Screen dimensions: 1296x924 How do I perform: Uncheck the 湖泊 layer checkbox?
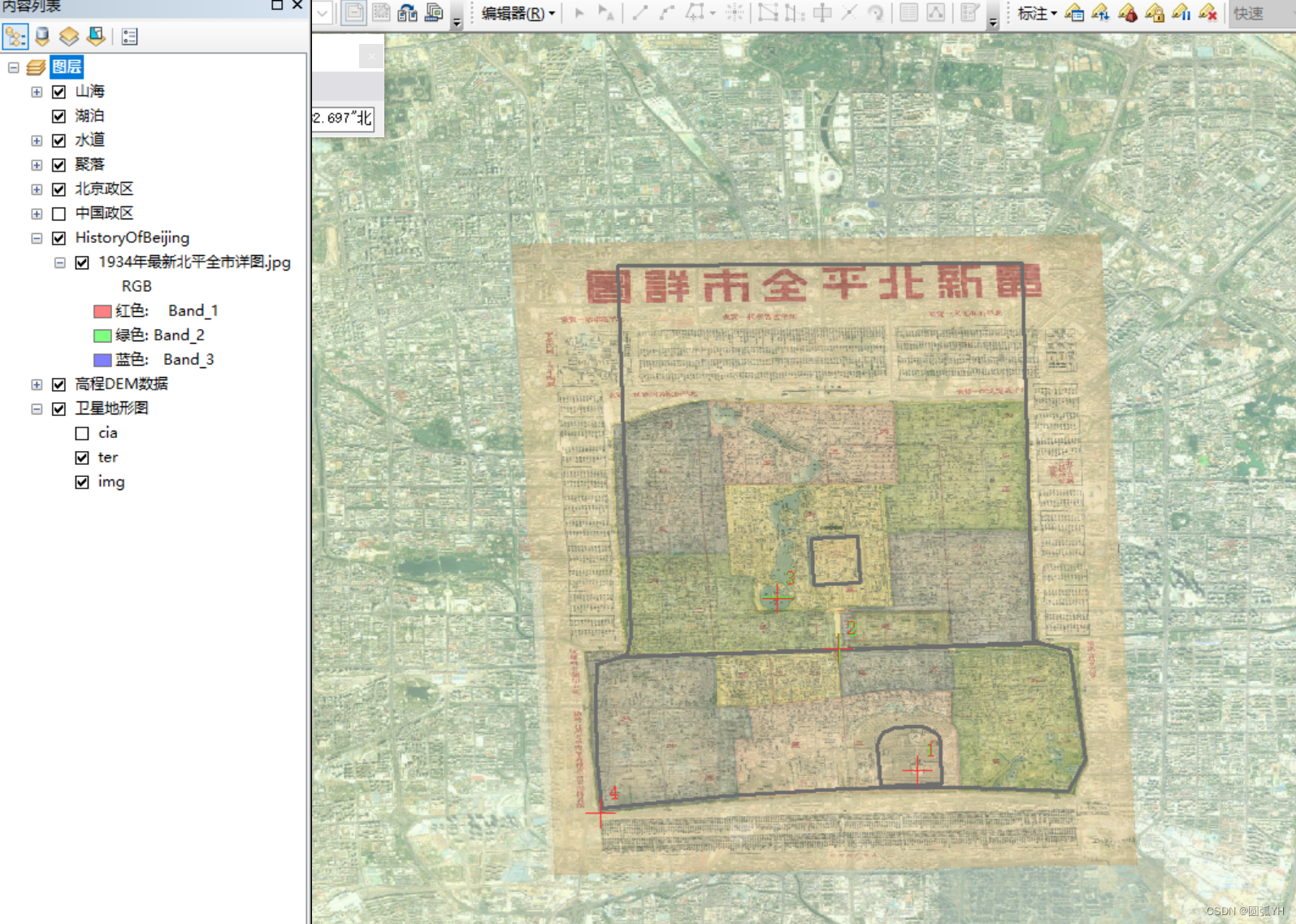coord(59,116)
